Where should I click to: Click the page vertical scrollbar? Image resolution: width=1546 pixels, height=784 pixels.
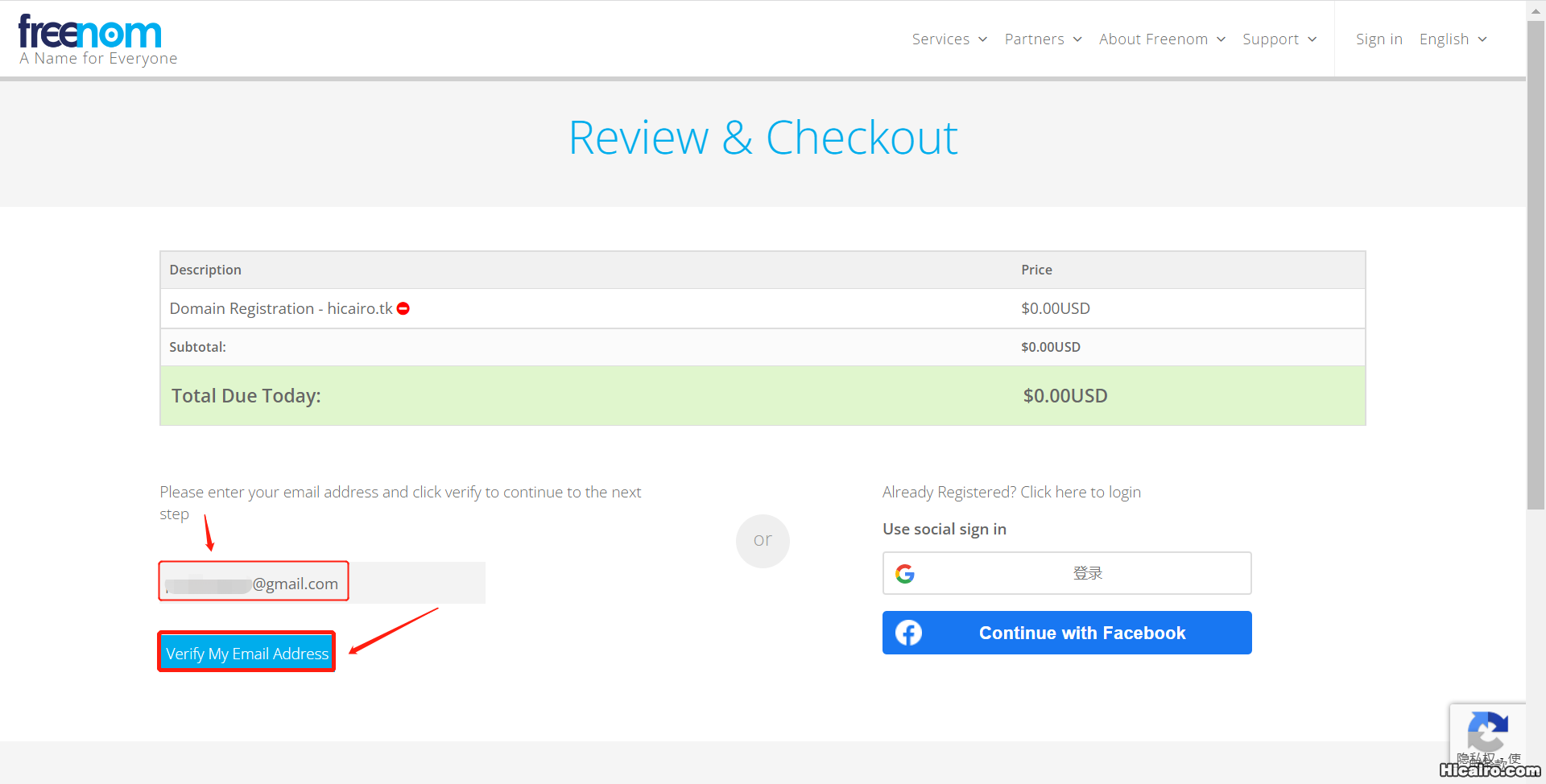click(1536, 266)
